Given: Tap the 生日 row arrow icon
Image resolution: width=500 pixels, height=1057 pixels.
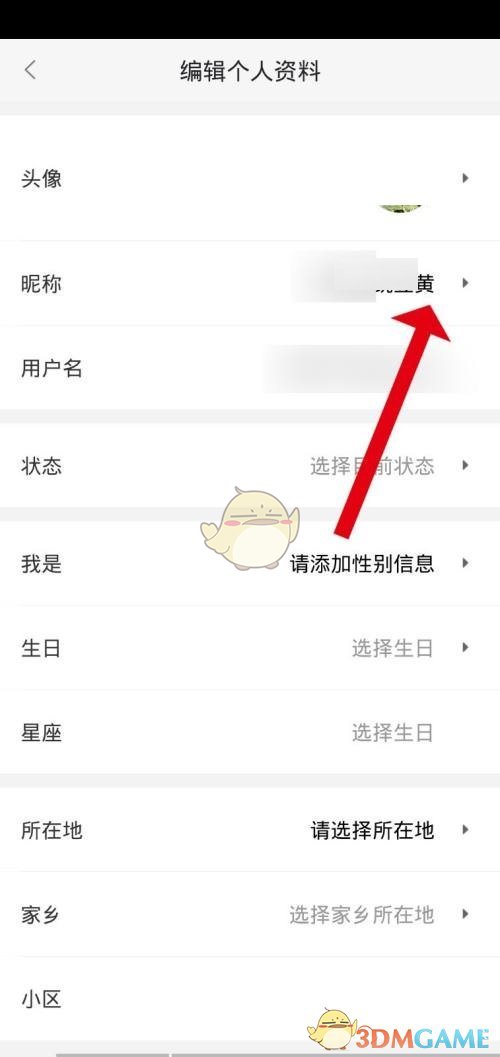Looking at the screenshot, I should 465,648.
